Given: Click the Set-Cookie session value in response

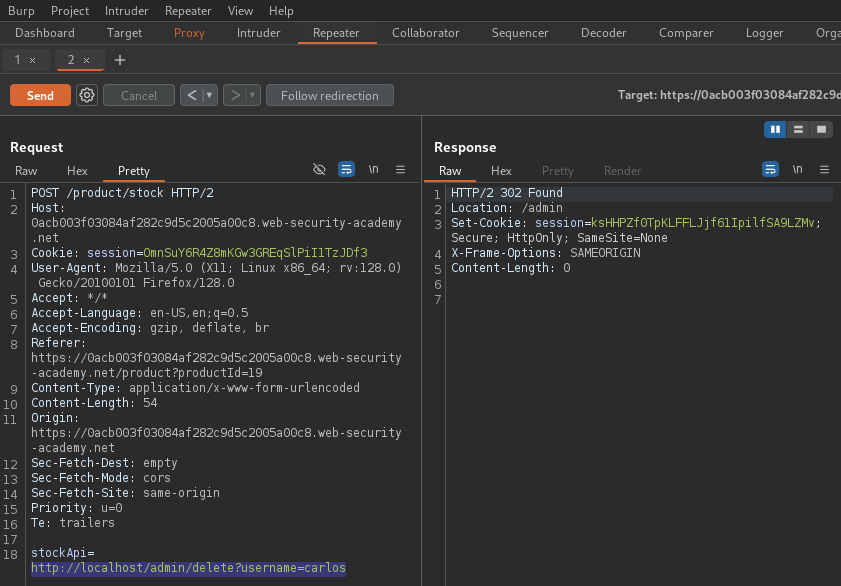Looking at the screenshot, I should coord(703,223).
